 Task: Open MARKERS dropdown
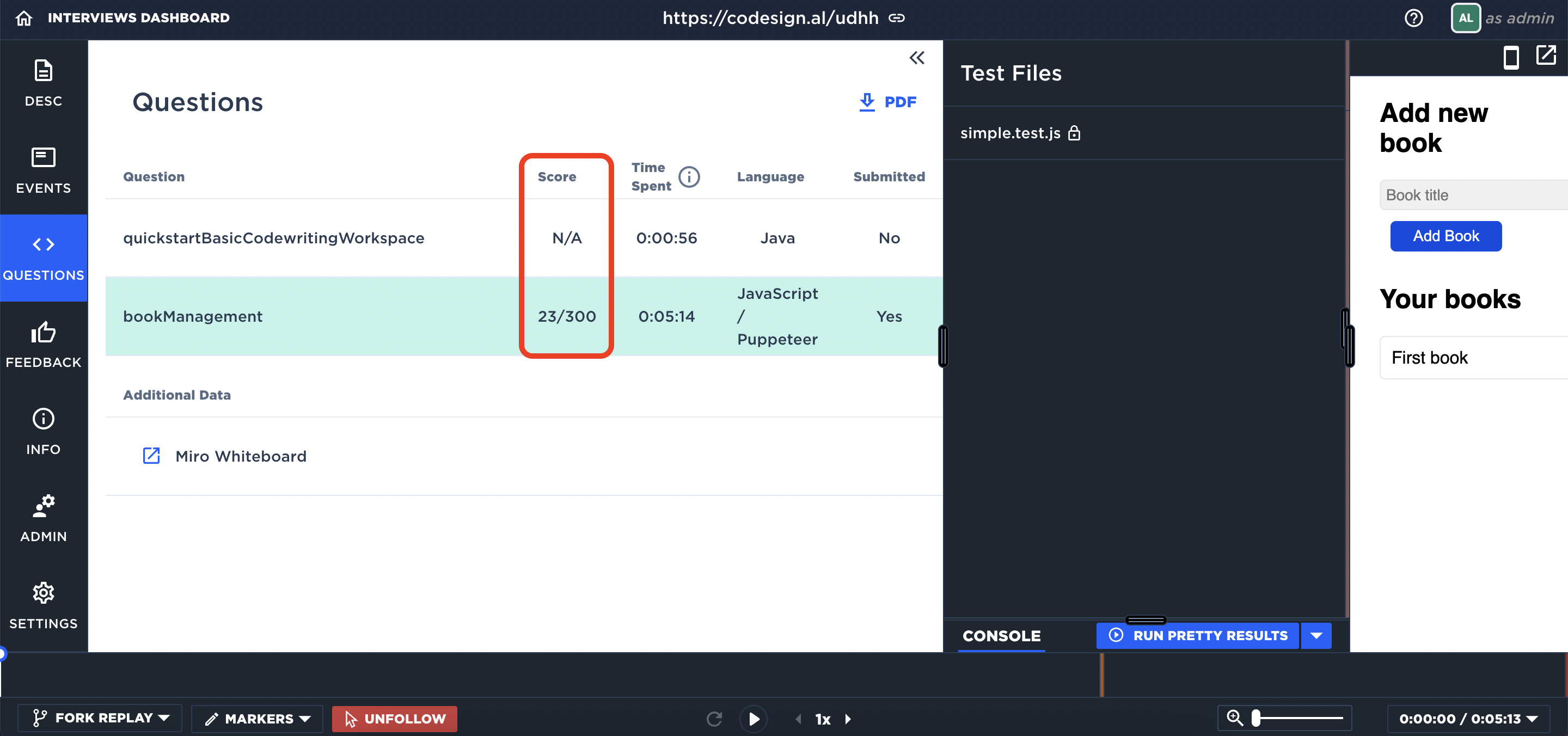[258, 719]
